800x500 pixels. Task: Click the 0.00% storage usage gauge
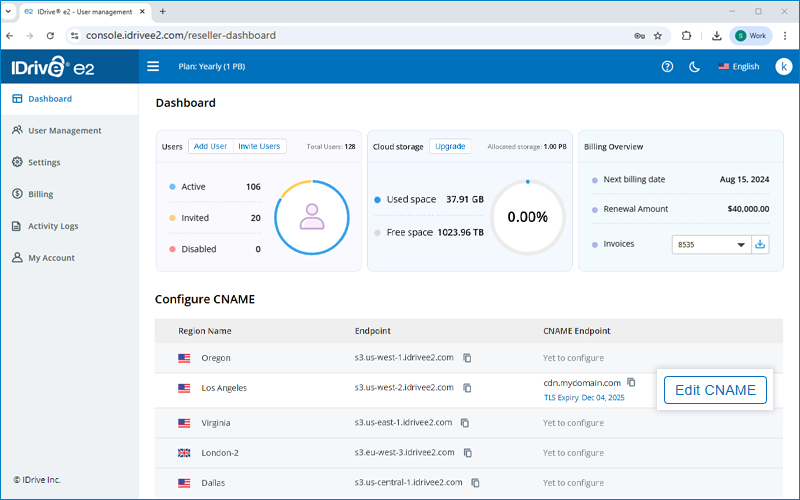coord(528,217)
